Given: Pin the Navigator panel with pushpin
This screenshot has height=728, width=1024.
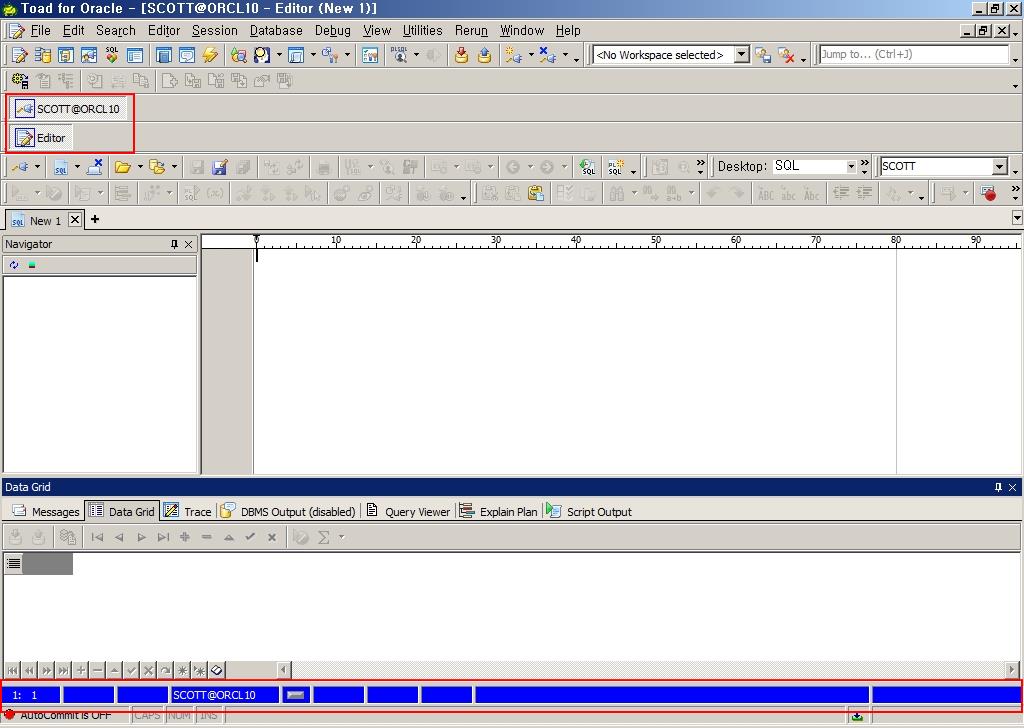Looking at the screenshot, I should tap(174, 244).
